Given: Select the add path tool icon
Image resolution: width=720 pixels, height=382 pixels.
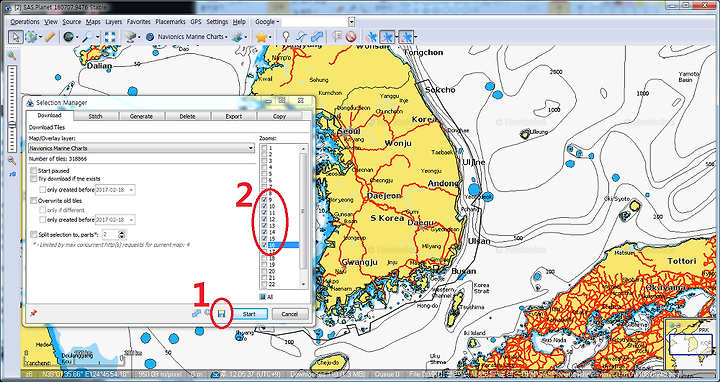Looking at the screenshot, I should 301,37.
